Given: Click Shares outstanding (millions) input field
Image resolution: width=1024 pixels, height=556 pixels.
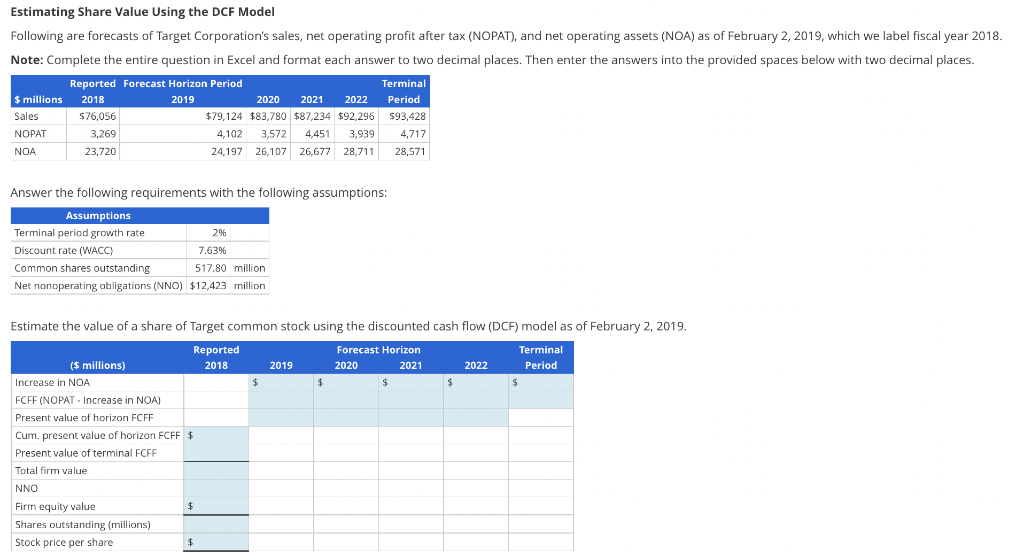Looking at the screenshot, I should point(216,525).
